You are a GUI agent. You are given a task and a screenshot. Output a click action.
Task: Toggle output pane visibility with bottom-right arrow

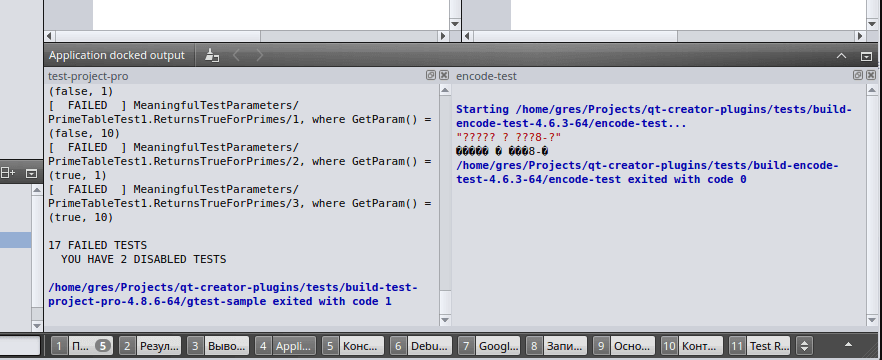pos(849,345)
